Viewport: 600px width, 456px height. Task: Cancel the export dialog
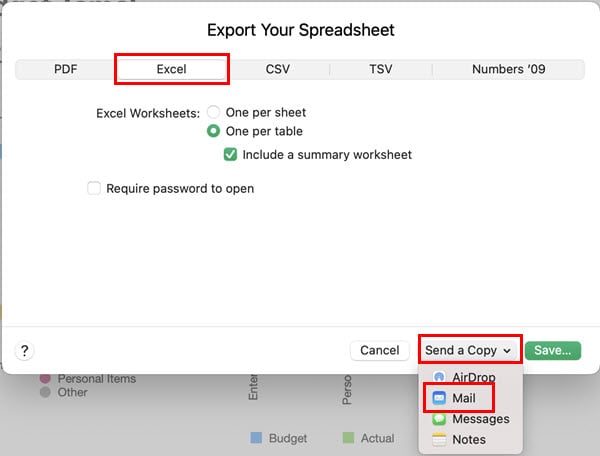(379, 350)
